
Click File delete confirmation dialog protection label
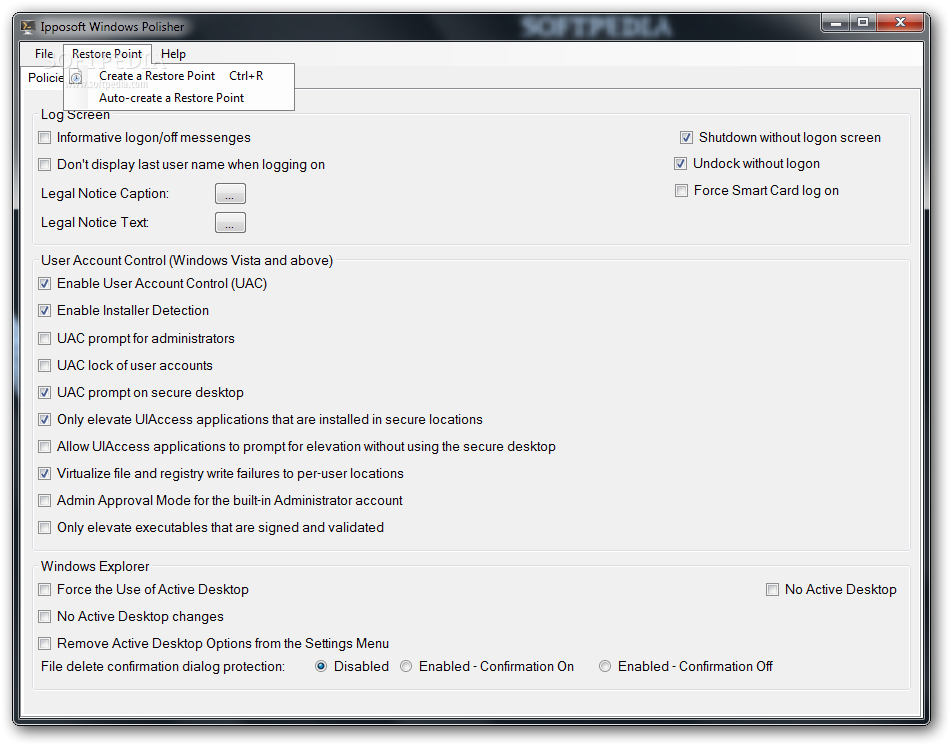(x=163, y=667)
